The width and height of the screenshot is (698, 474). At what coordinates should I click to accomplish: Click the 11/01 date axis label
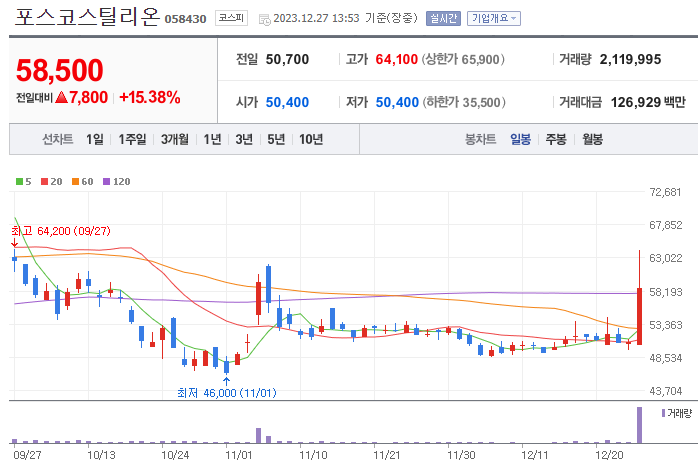tap(239, 455)
